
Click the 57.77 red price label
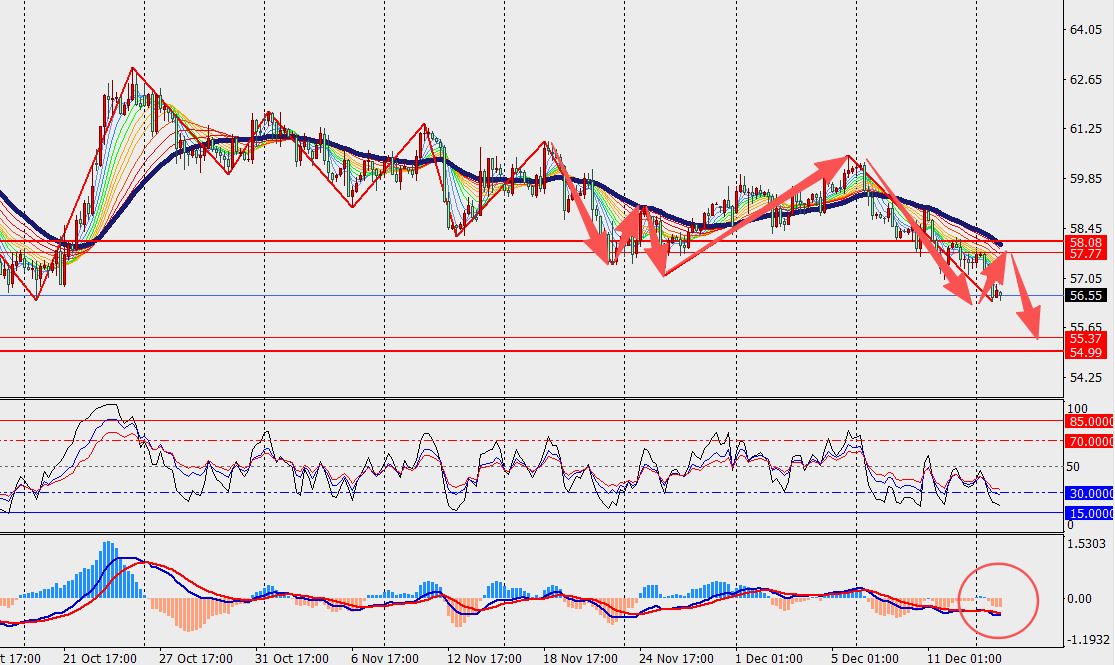coord(1085,255)
